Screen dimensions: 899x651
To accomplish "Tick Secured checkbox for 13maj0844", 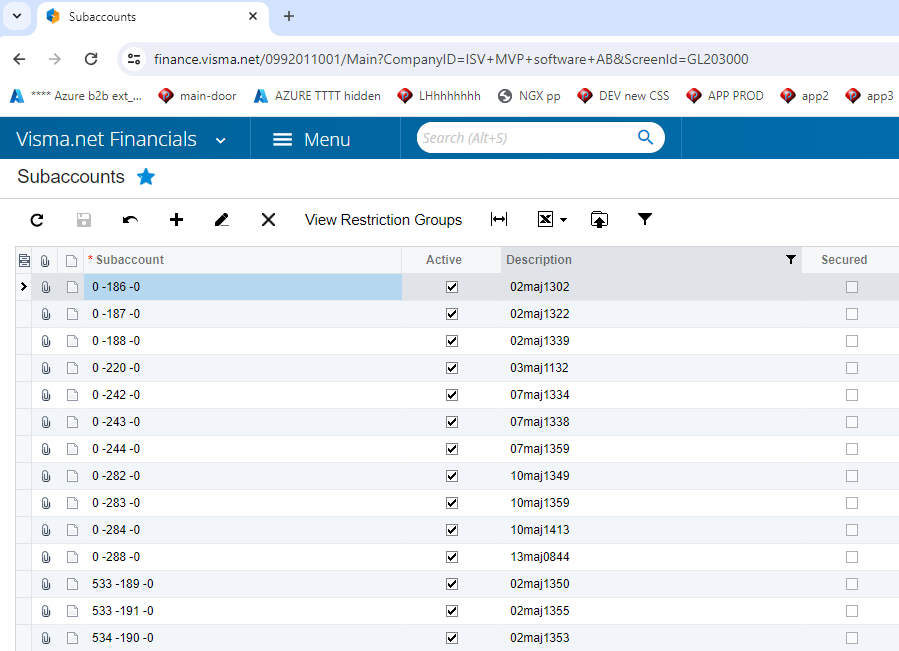I will 852,557.
